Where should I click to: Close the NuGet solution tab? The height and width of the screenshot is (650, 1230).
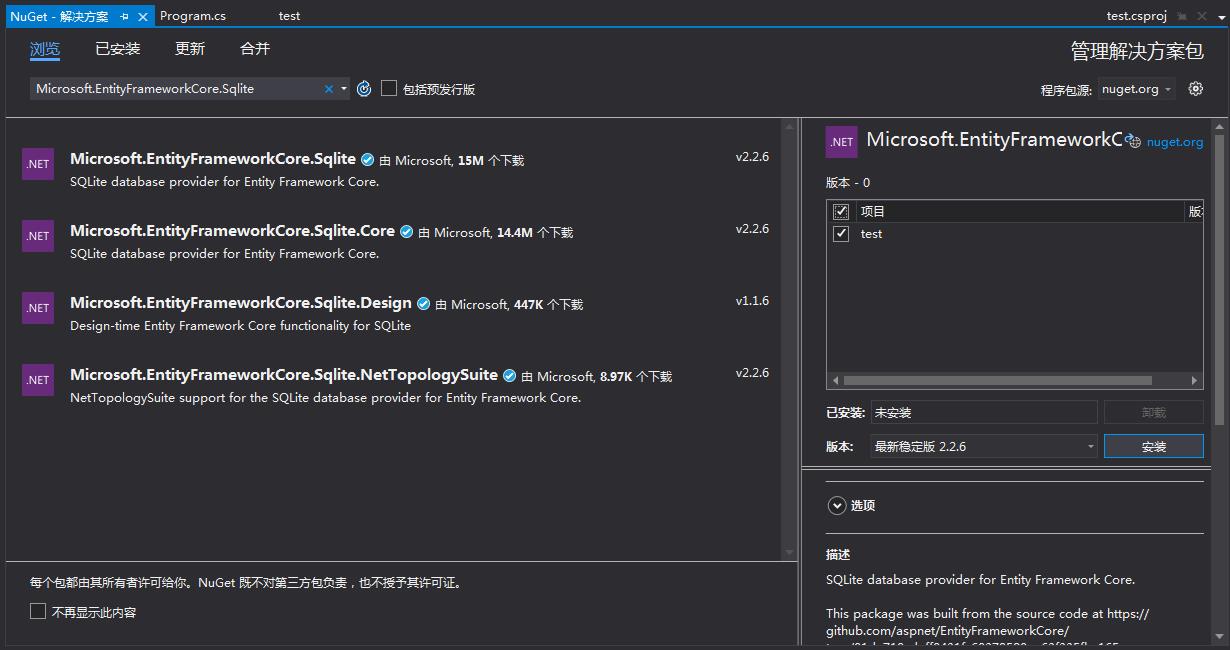coord(143,16)
